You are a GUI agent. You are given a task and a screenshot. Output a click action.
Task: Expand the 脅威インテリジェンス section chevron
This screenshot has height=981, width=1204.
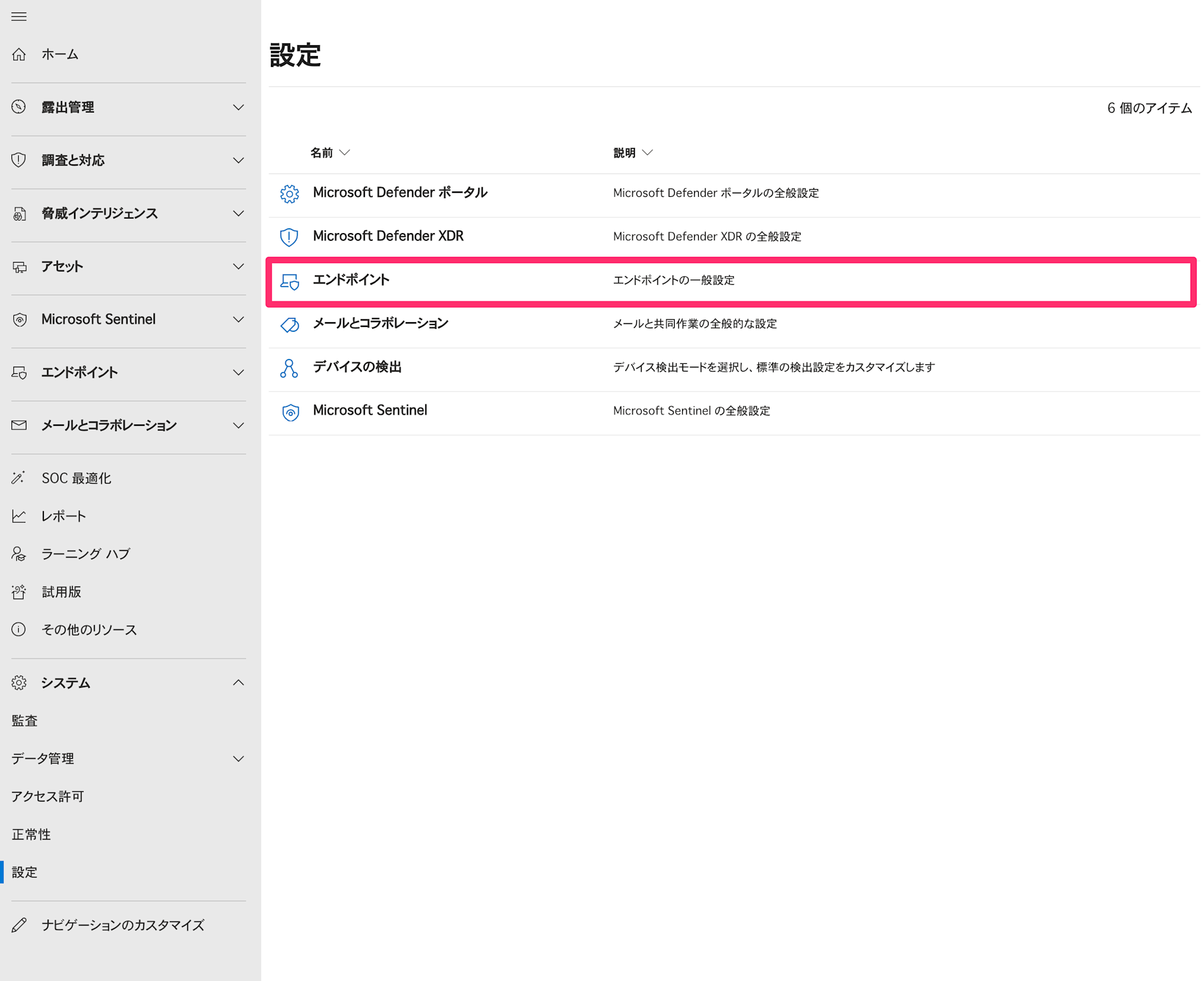[238, 213]
